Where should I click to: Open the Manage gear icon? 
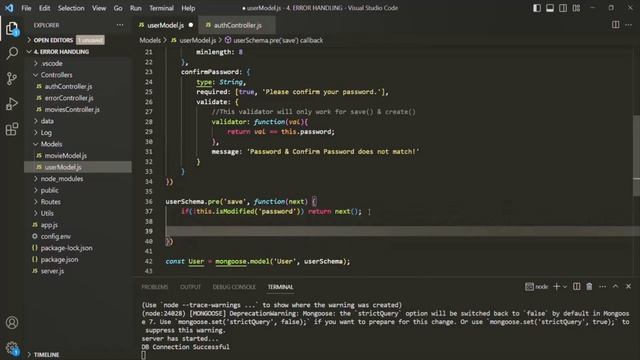tap(12, 348)
